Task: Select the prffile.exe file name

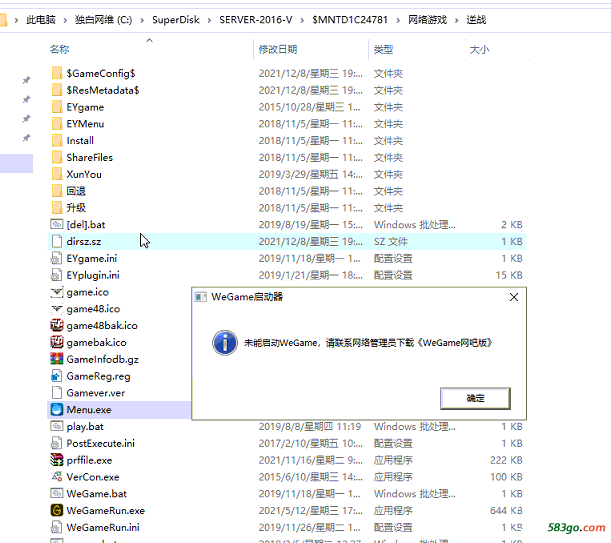Action: coord(89,460)
